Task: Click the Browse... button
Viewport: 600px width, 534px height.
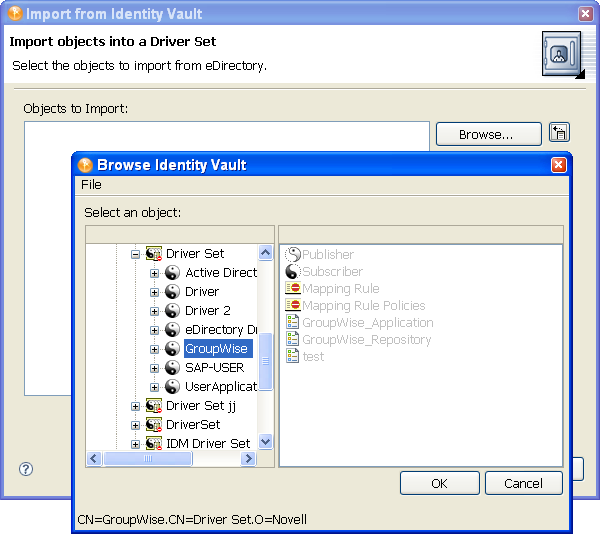Action: point(489,134)
